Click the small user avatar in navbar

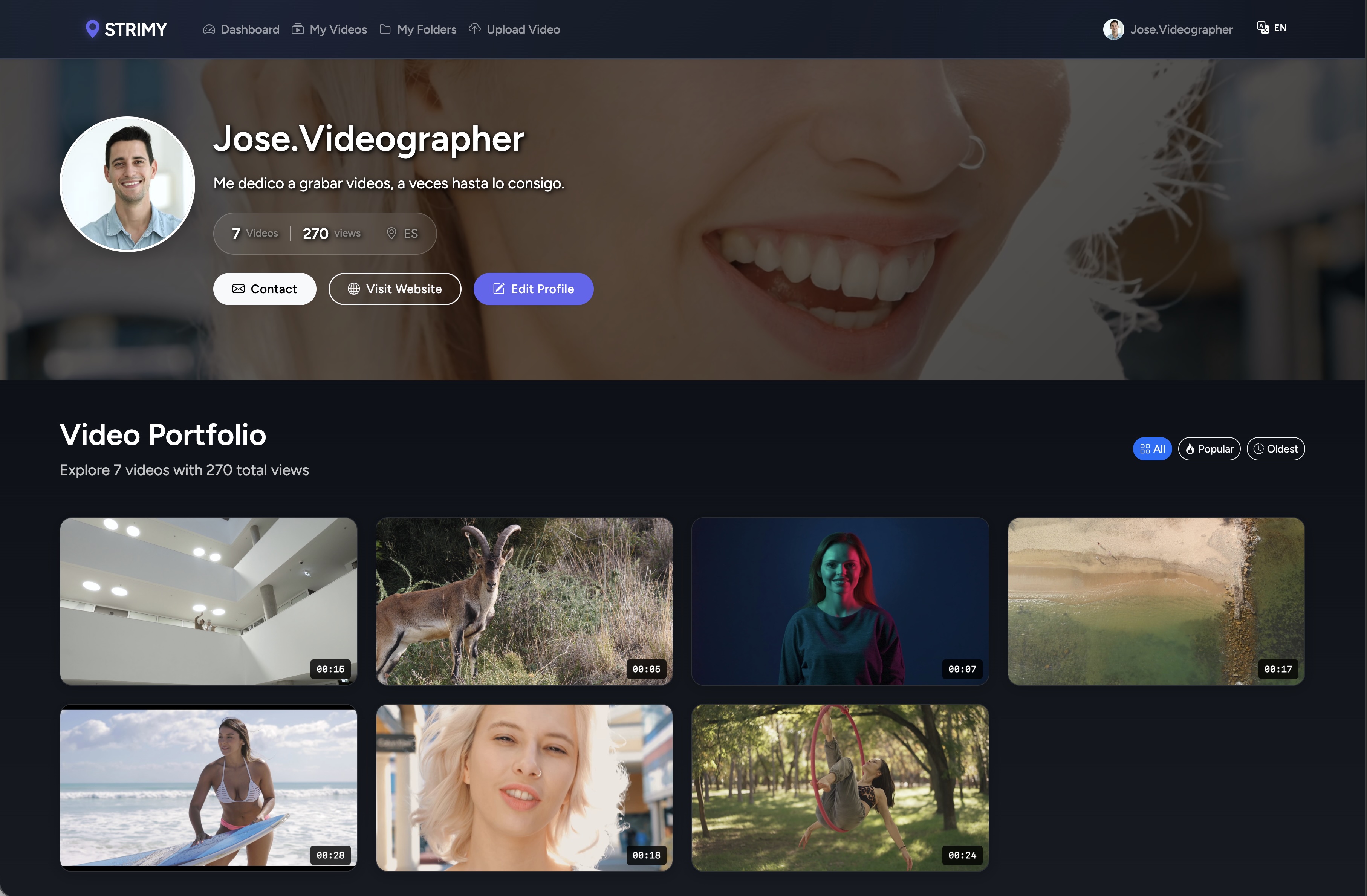click(1113, 29)
